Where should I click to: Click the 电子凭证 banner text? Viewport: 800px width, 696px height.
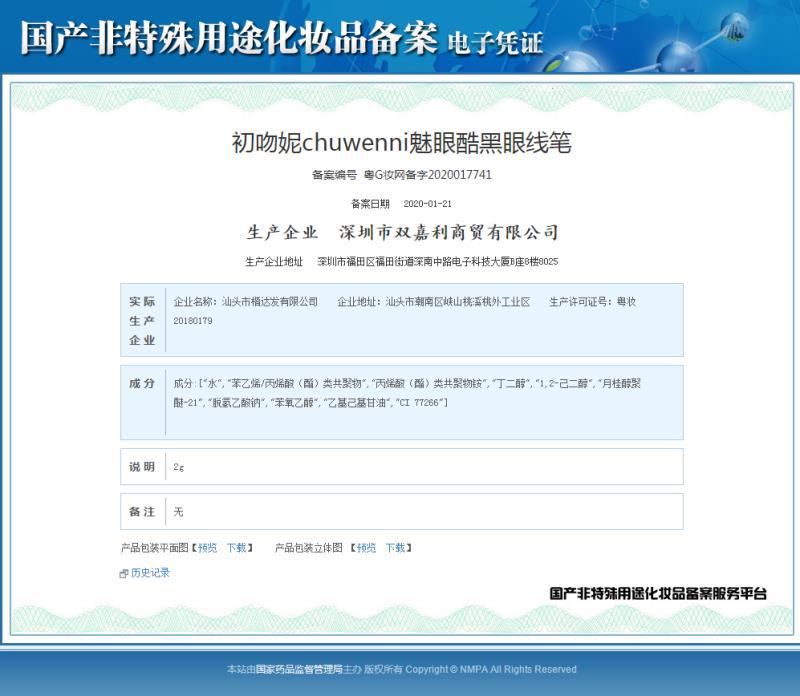pos(495,43)
